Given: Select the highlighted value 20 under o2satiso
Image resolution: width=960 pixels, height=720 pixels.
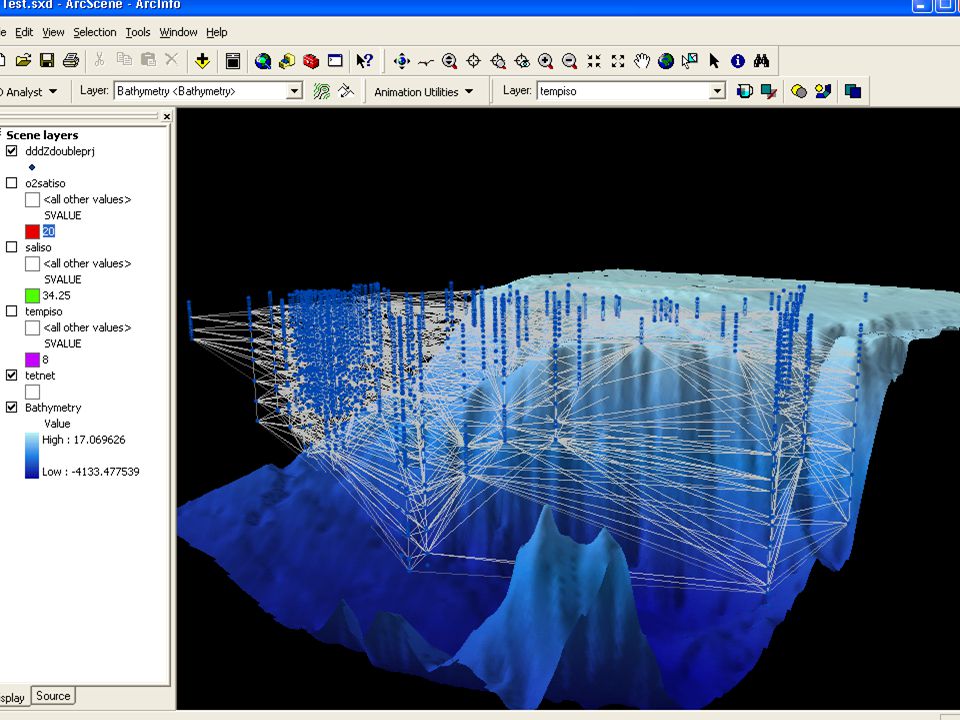Looking at the screenshot, I should coord(48,231).
